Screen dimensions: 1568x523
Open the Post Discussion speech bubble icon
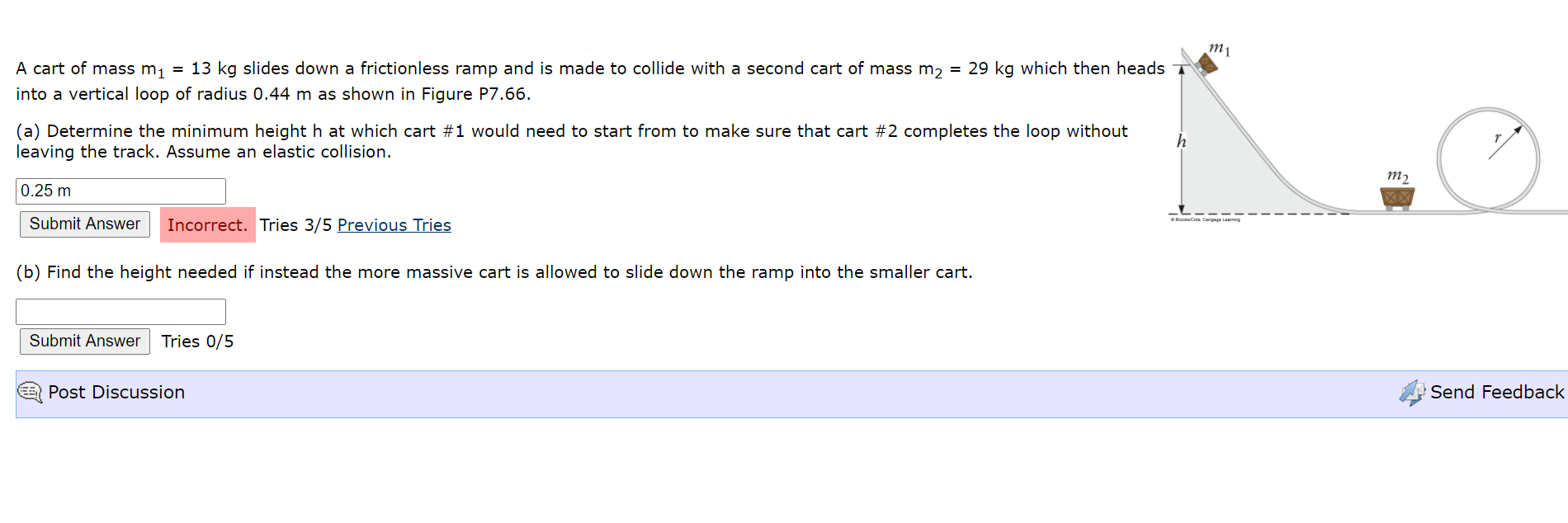pyautogui.click(x=30, y=393)
